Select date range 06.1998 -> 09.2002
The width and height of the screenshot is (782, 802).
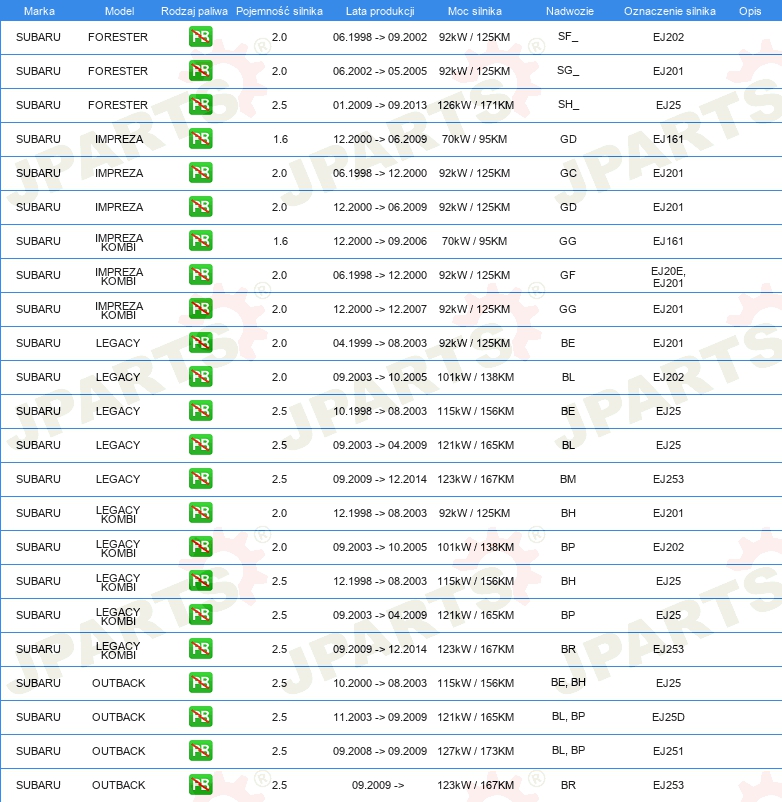click(x=380, y=37)
